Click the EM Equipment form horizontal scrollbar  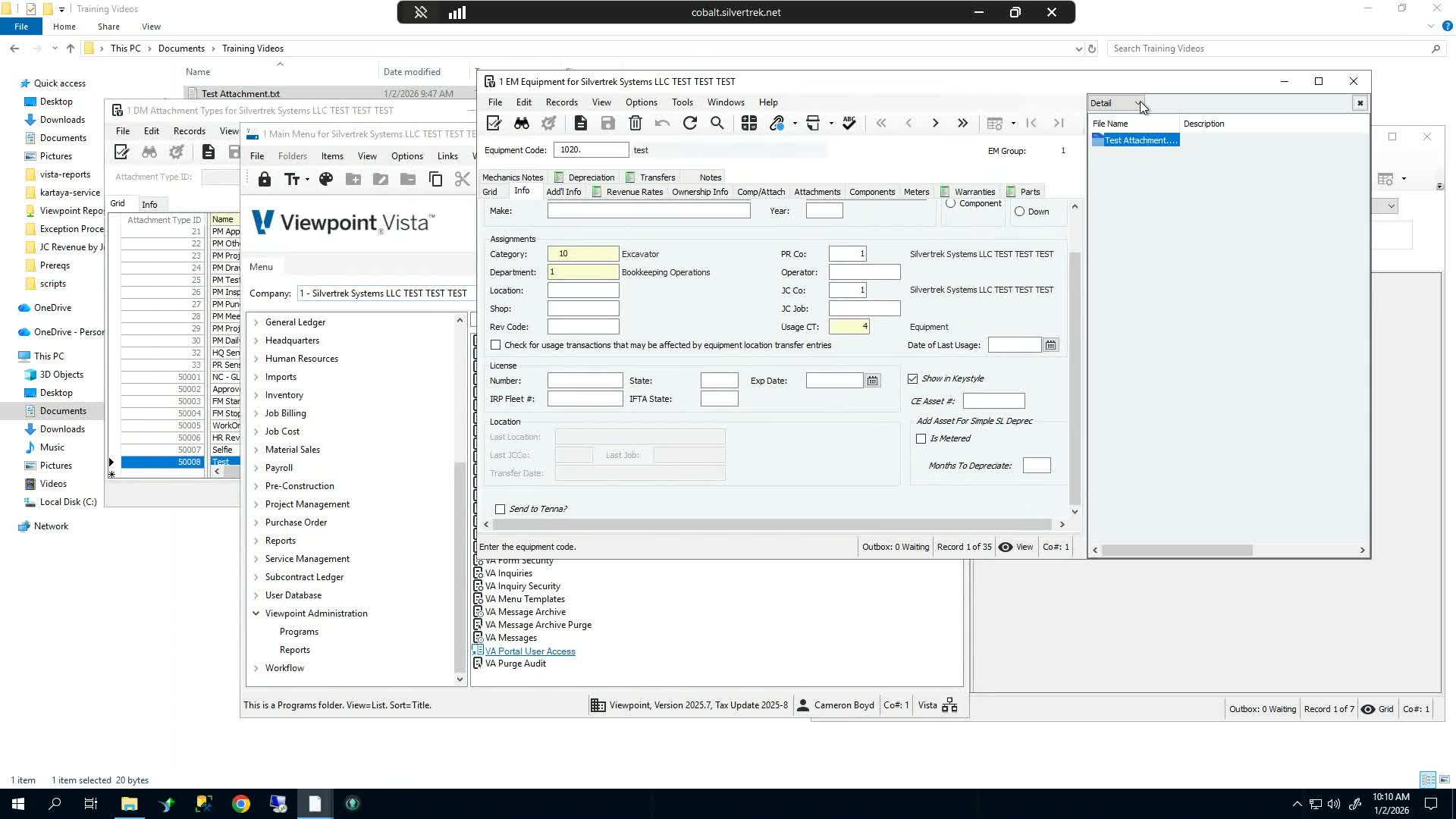point(772,525)
